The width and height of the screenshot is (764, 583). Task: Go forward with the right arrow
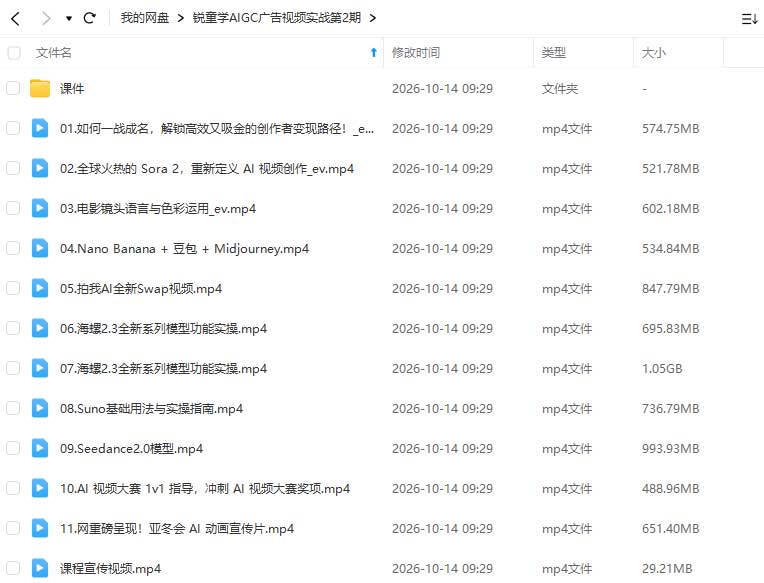point(46,19)
